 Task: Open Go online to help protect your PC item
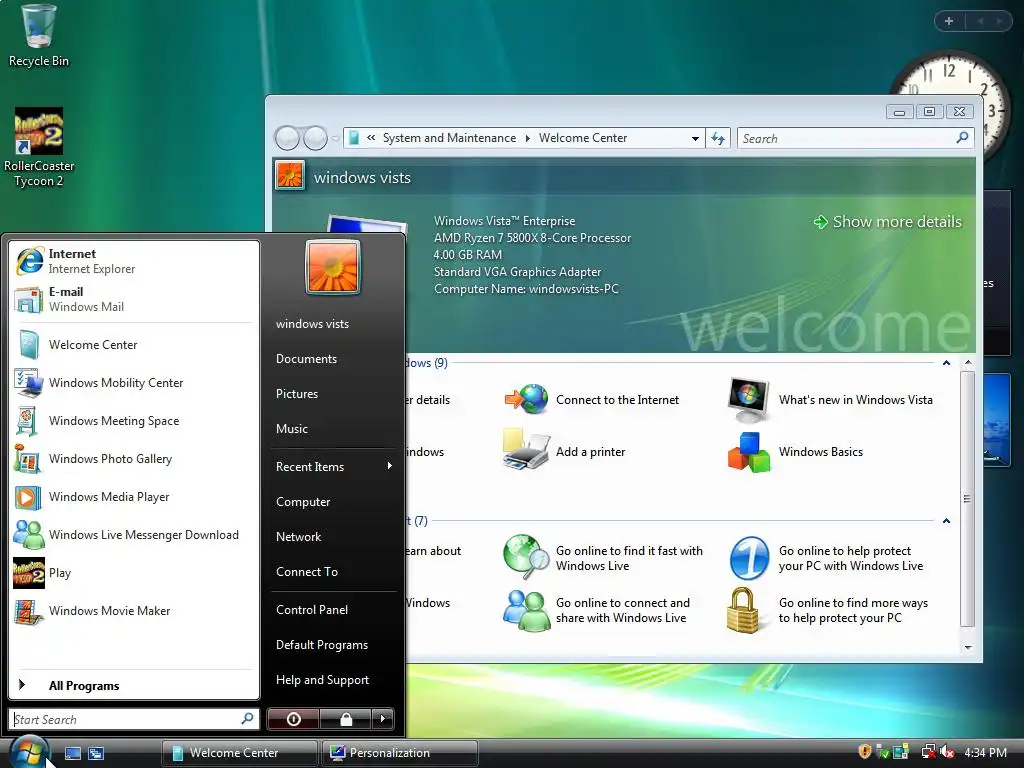(x=826, y=558)
